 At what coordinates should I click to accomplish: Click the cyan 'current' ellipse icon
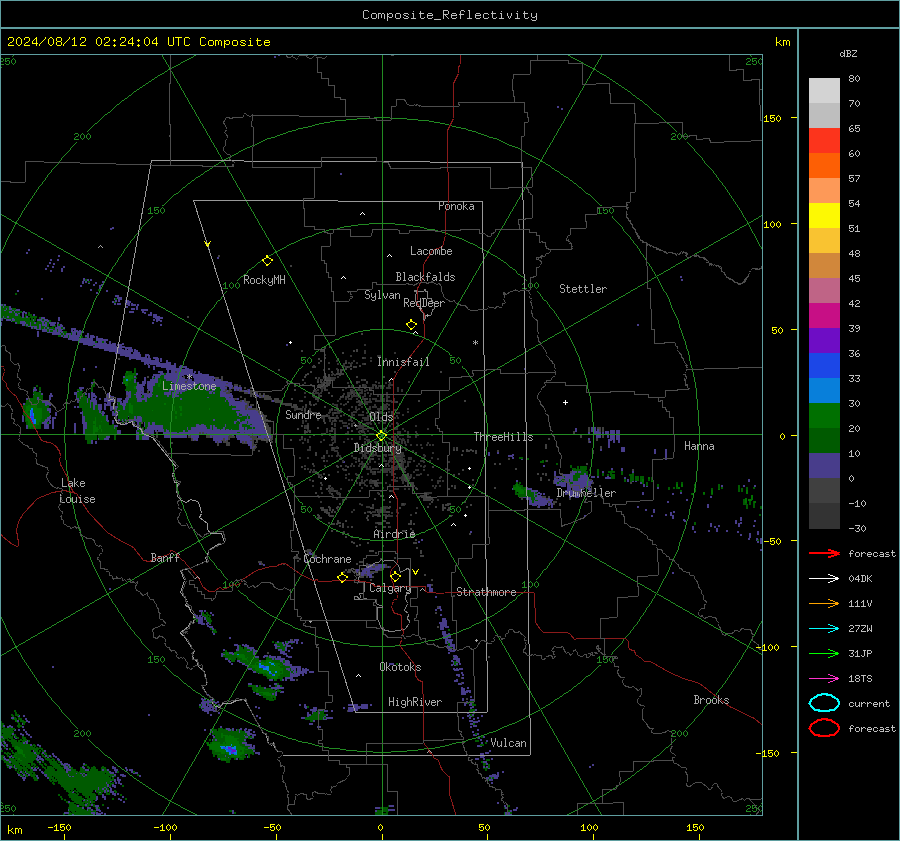(824, 703)
